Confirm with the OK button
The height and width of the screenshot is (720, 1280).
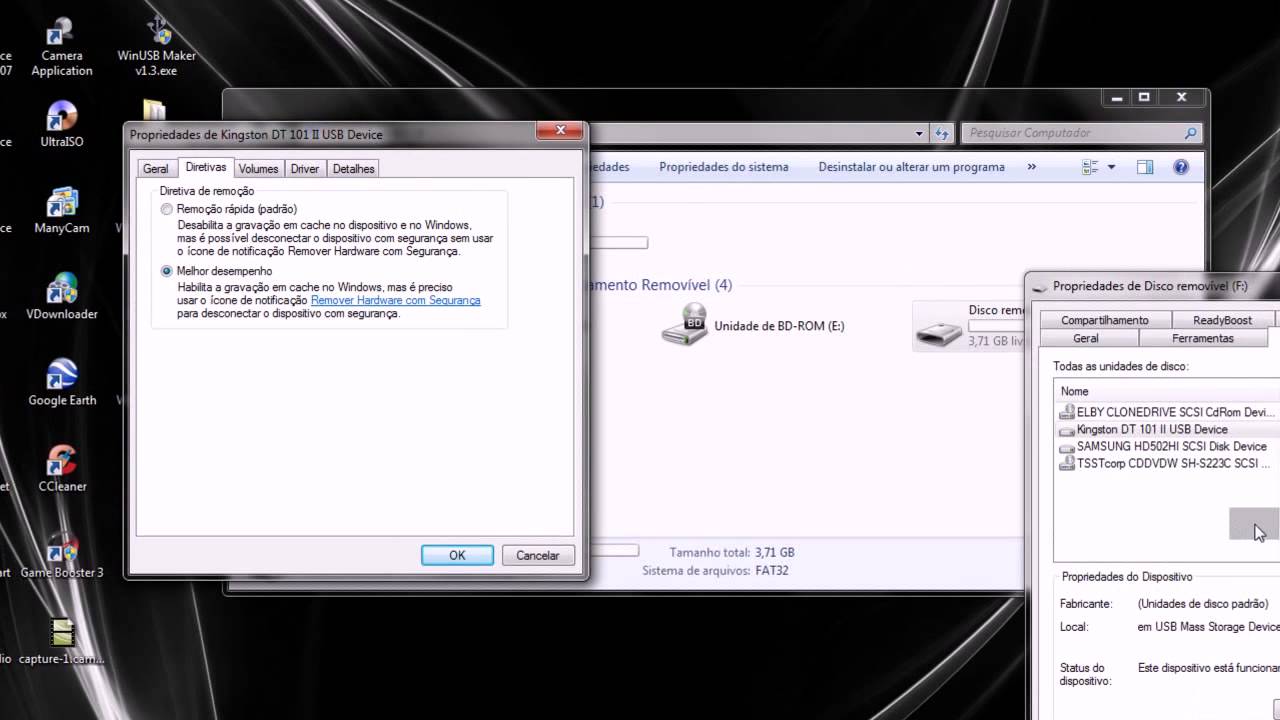click(x=457, y=555)
